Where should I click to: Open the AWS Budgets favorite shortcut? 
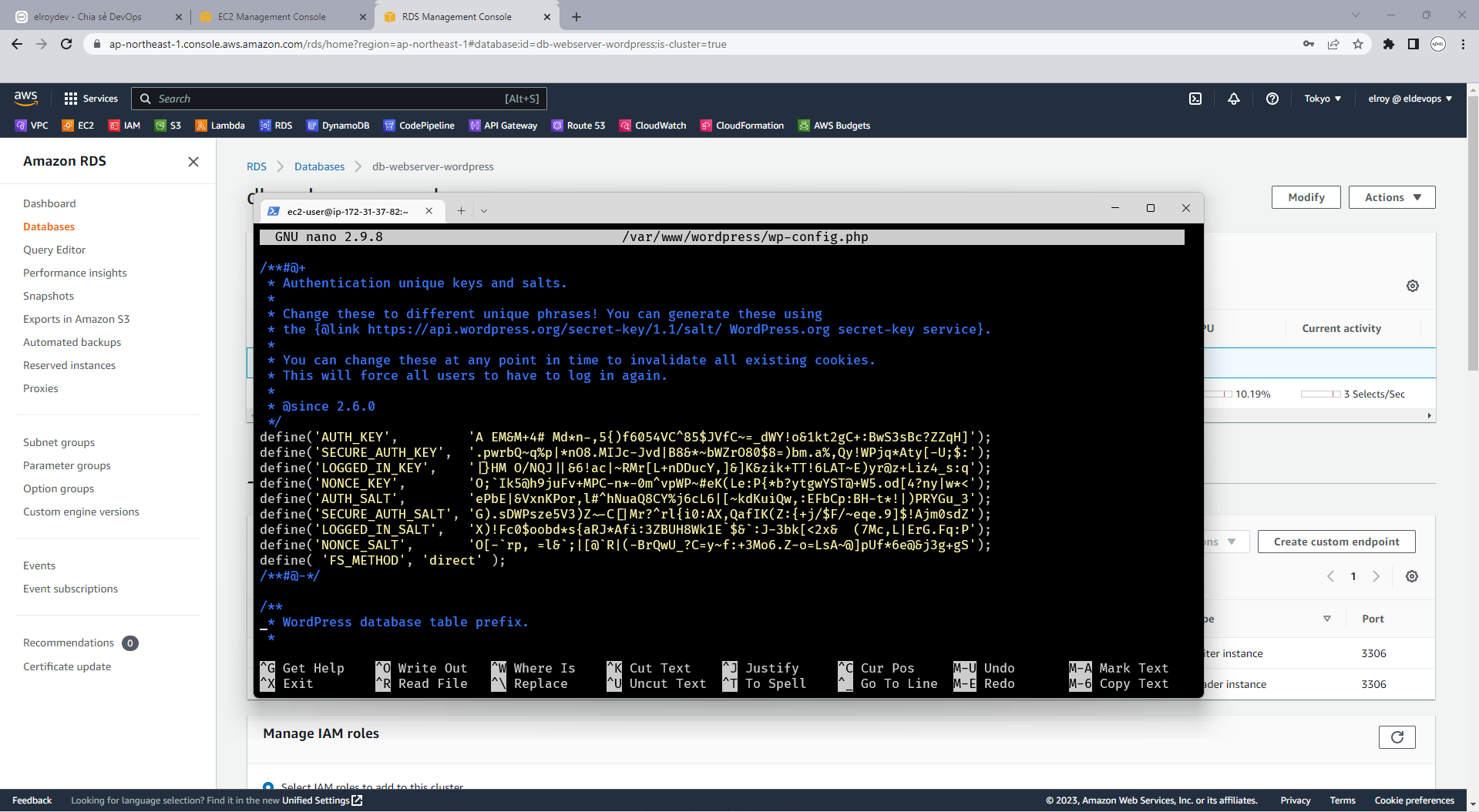pyautogui.click(x=835, y=126)
